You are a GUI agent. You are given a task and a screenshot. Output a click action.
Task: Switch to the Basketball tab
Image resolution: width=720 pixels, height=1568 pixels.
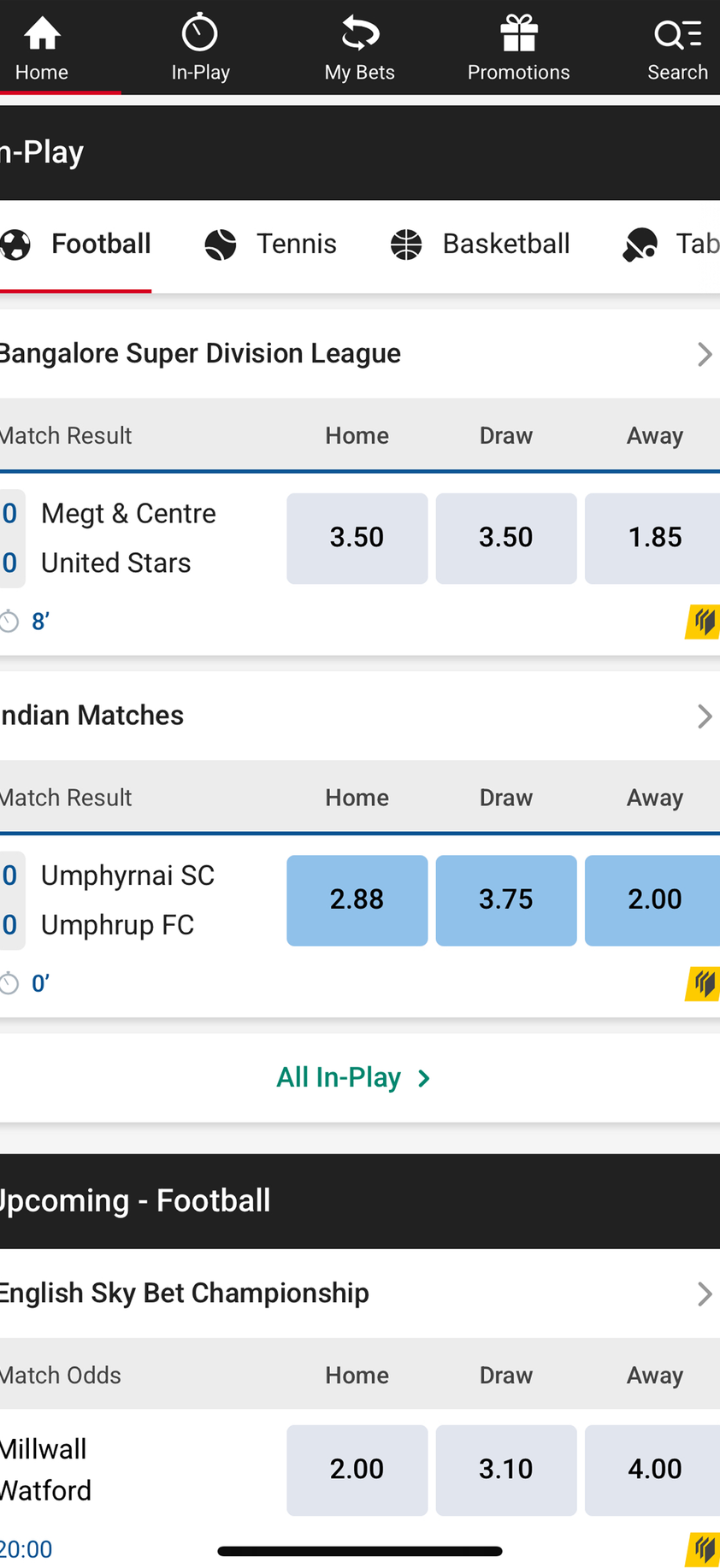(x=480, y=245)
